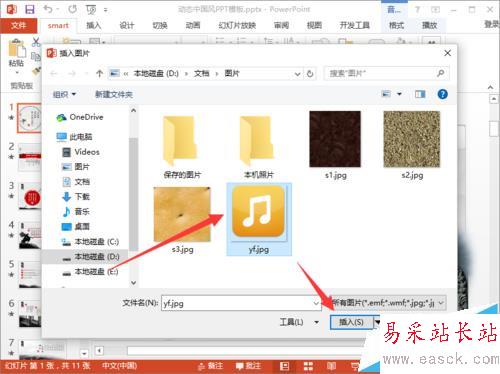Select 音乐 in navigation pane
Viewport: 500px width, 374px height.
[x=76, y=212]
